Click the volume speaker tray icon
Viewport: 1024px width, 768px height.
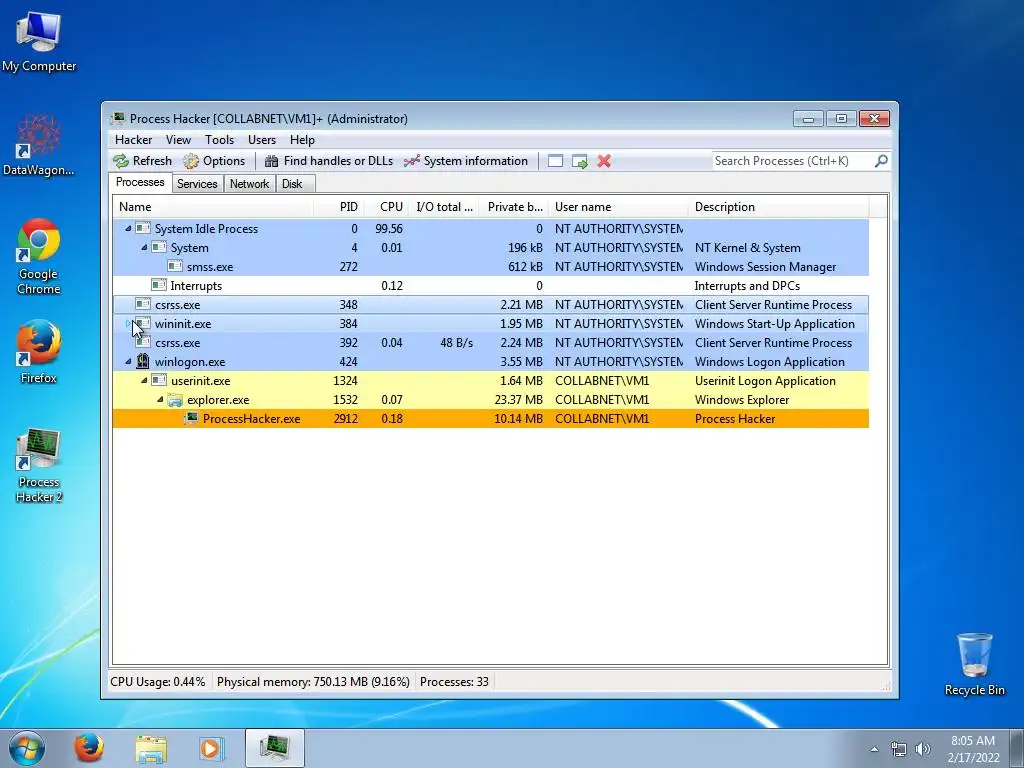click(923, 749)
